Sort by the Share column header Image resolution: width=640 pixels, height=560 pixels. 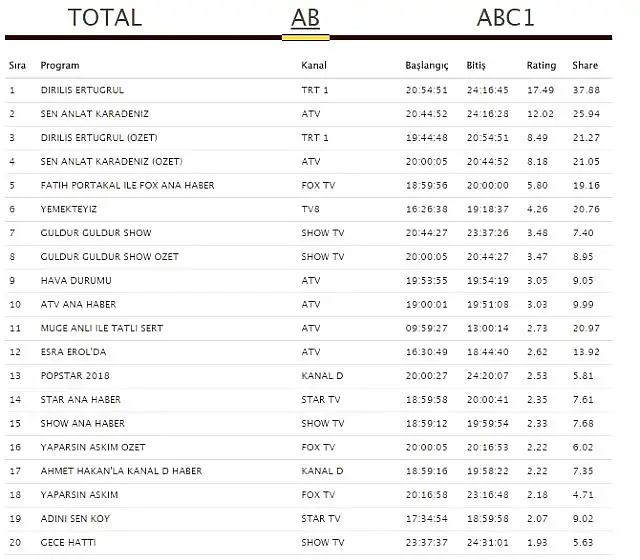585,66
